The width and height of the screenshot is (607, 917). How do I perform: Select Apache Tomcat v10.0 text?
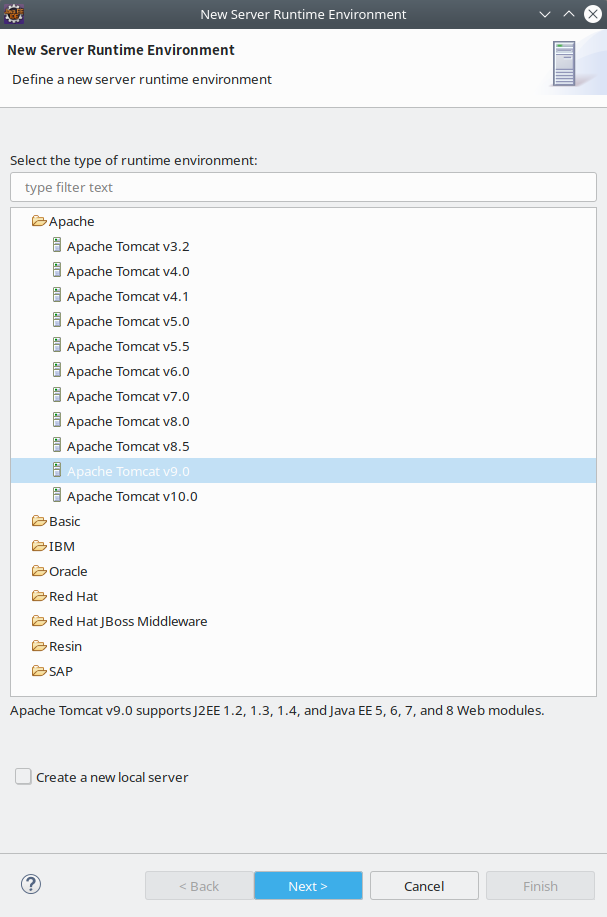click(132, 497)
